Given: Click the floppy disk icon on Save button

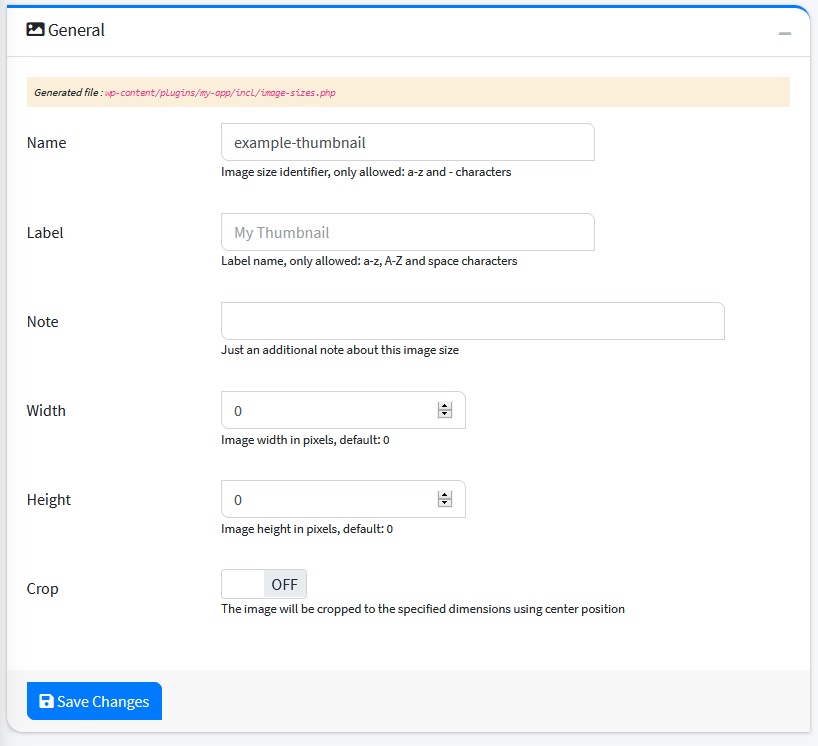Looking at the screenshot, I should pos(46,701).
